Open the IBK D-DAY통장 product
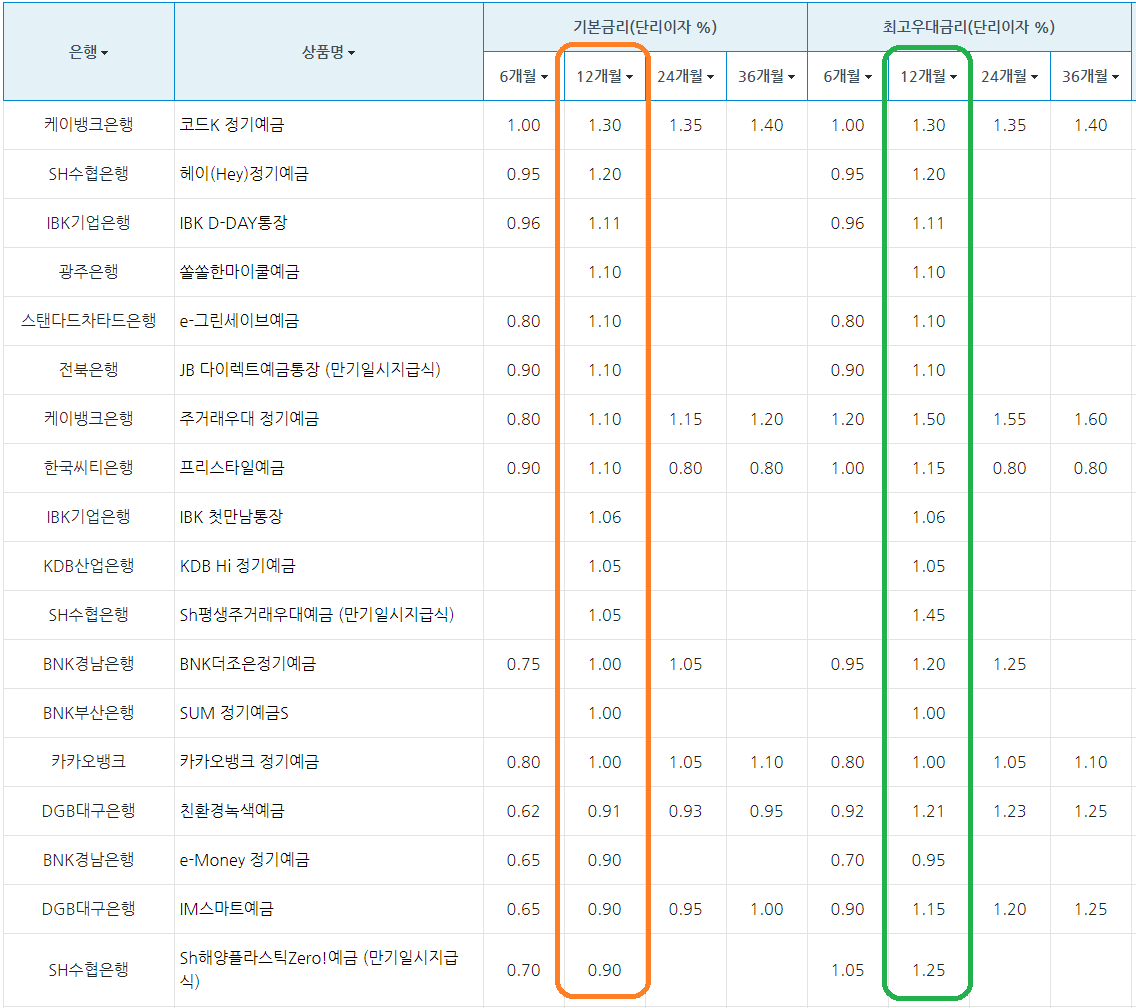This screenshot has width=1136, height=1008. pyautogui.click(x=233, y=223)
